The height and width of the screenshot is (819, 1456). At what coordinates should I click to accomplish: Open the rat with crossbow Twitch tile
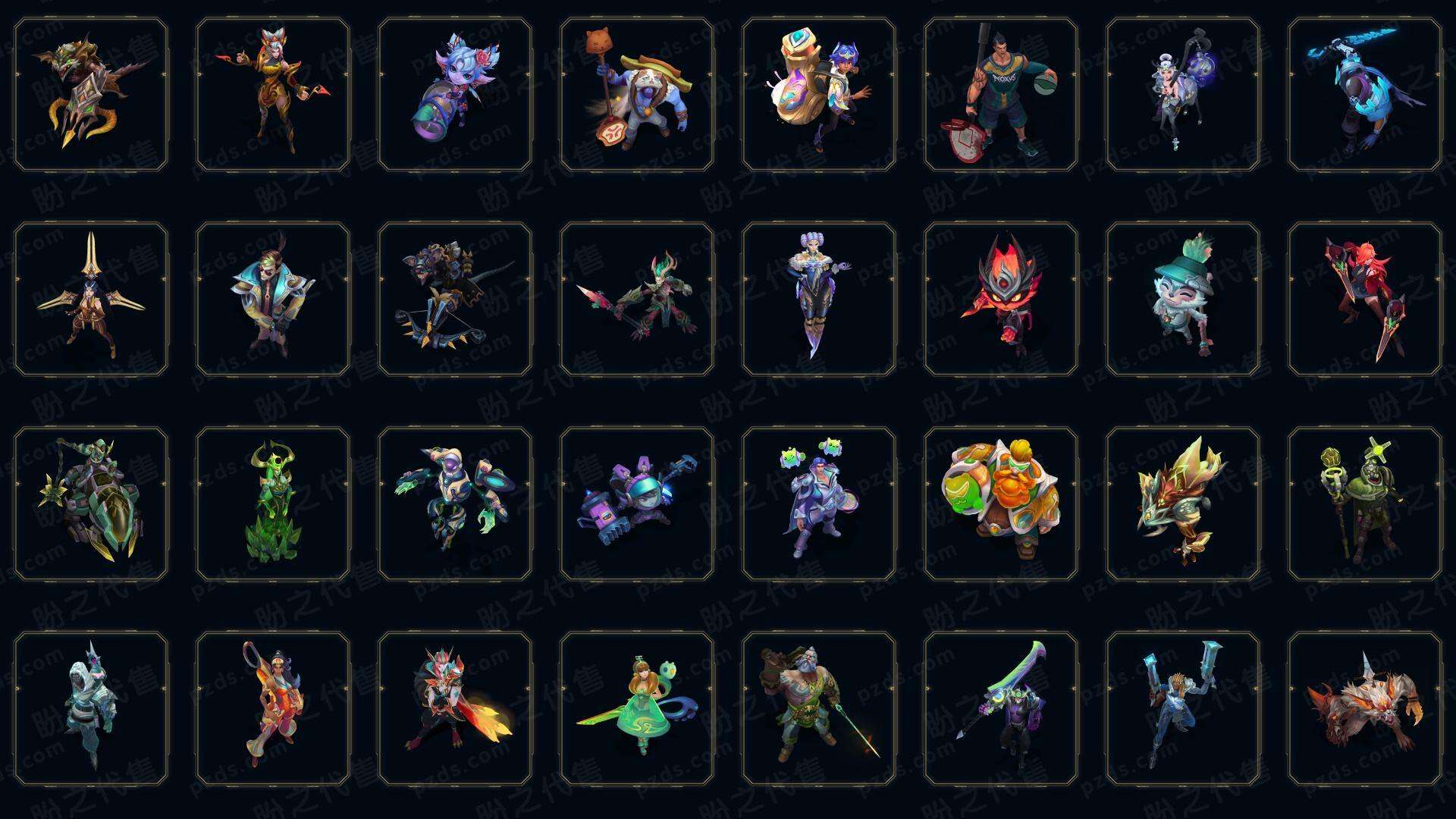coord(455,299)
